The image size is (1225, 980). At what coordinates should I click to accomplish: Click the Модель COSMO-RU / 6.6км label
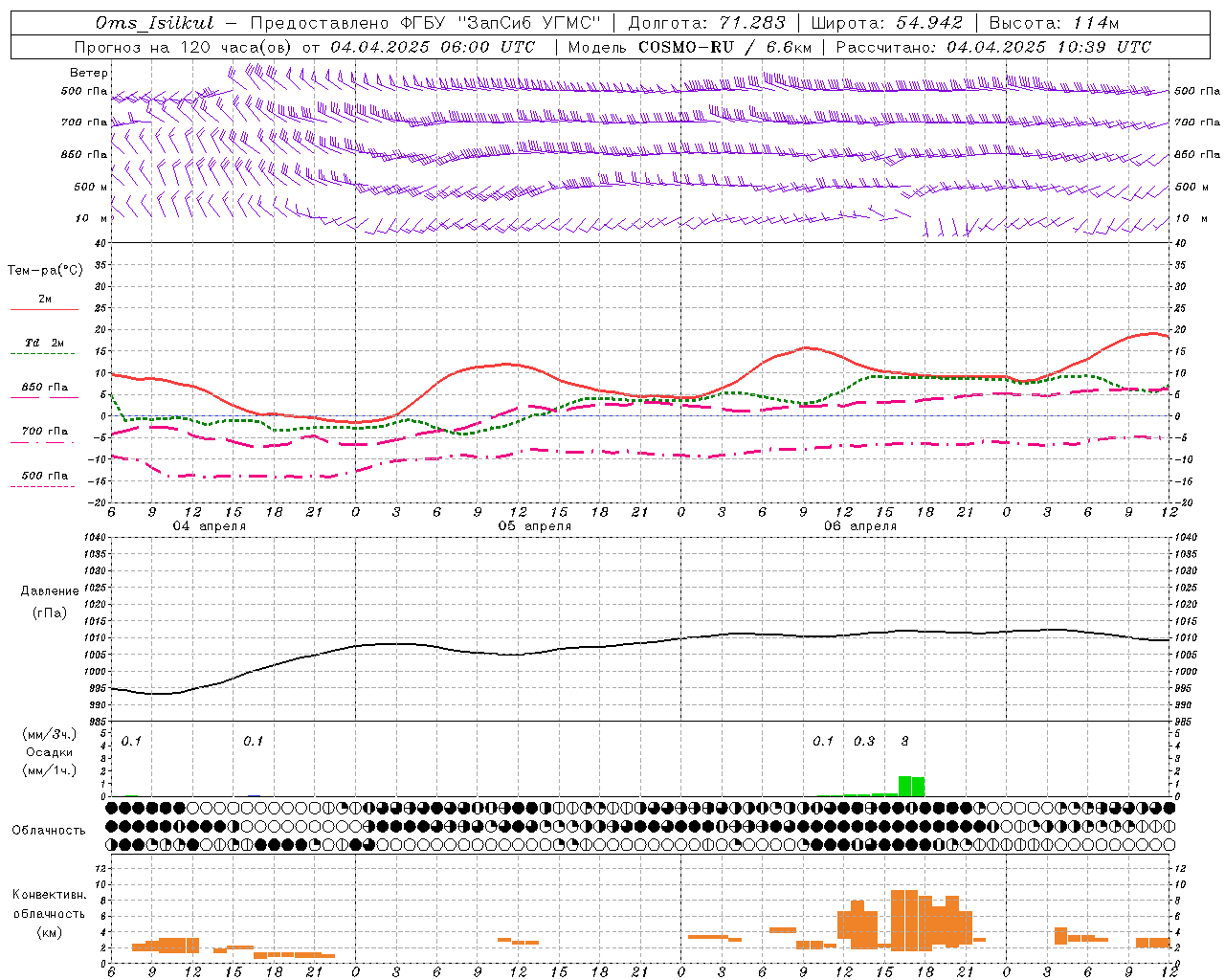point(690,47)
